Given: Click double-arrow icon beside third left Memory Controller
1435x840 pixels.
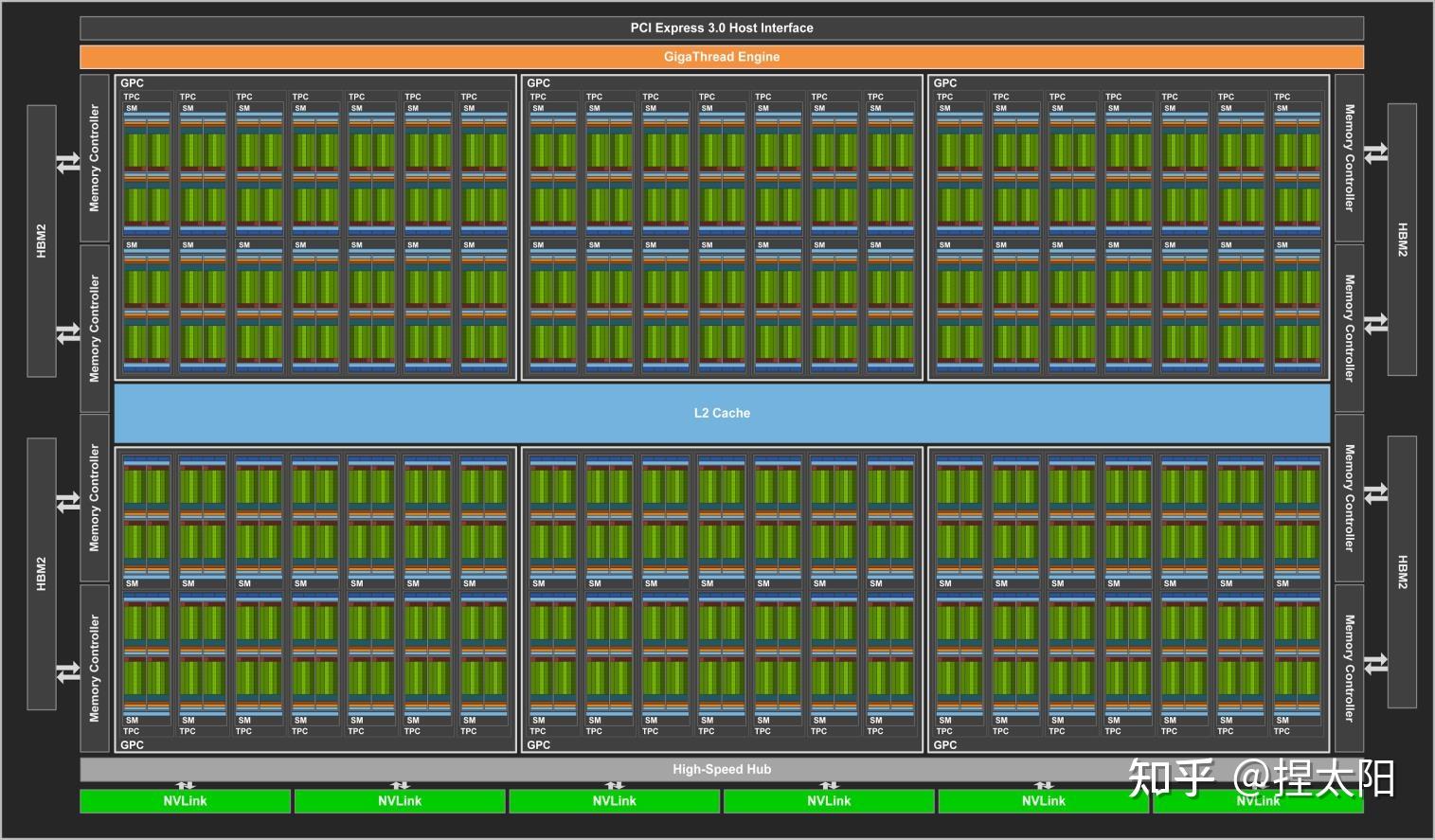Looking at the screenshot, I should (x=68, y=503).
